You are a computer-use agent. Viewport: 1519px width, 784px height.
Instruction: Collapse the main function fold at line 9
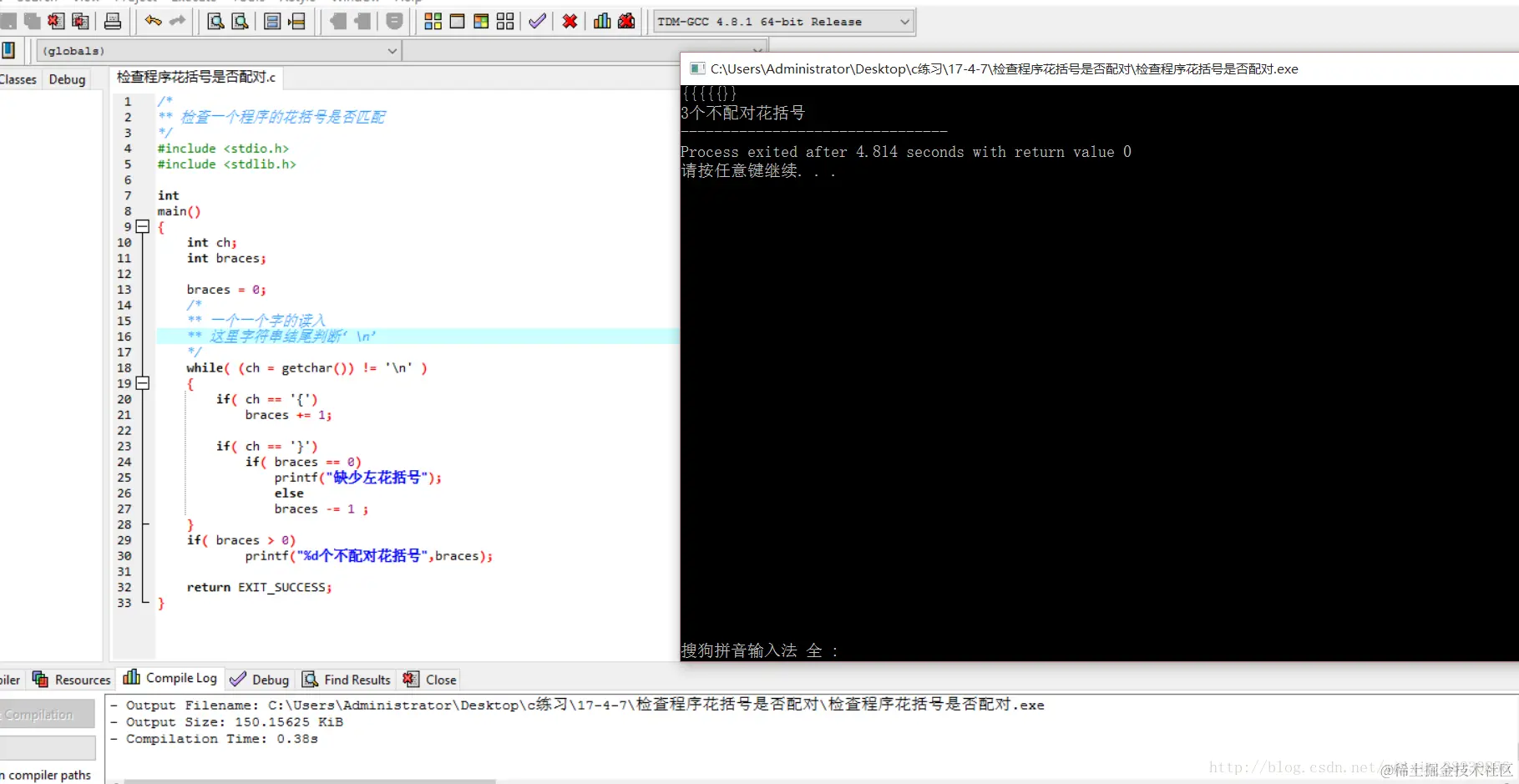coord(143,226)
